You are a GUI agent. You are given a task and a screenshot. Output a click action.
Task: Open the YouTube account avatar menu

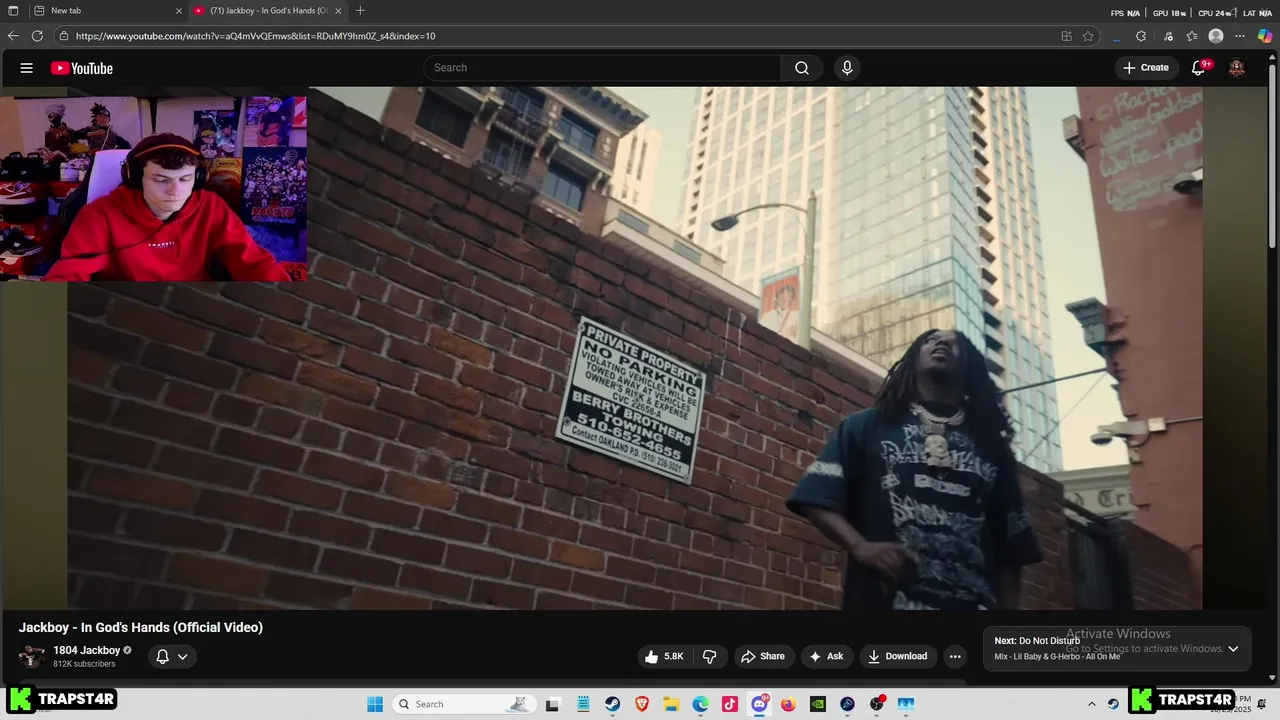(x=1237, y=68)
